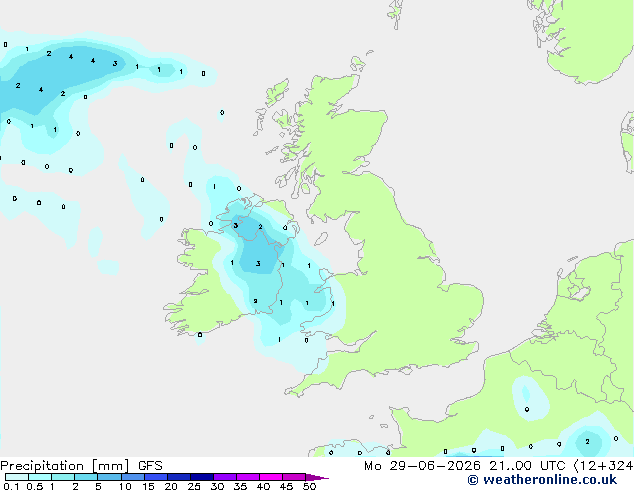The width and height of the screenshot is (634, 490).
Task: Click the "GFS" model label
Action: (150, 466)
